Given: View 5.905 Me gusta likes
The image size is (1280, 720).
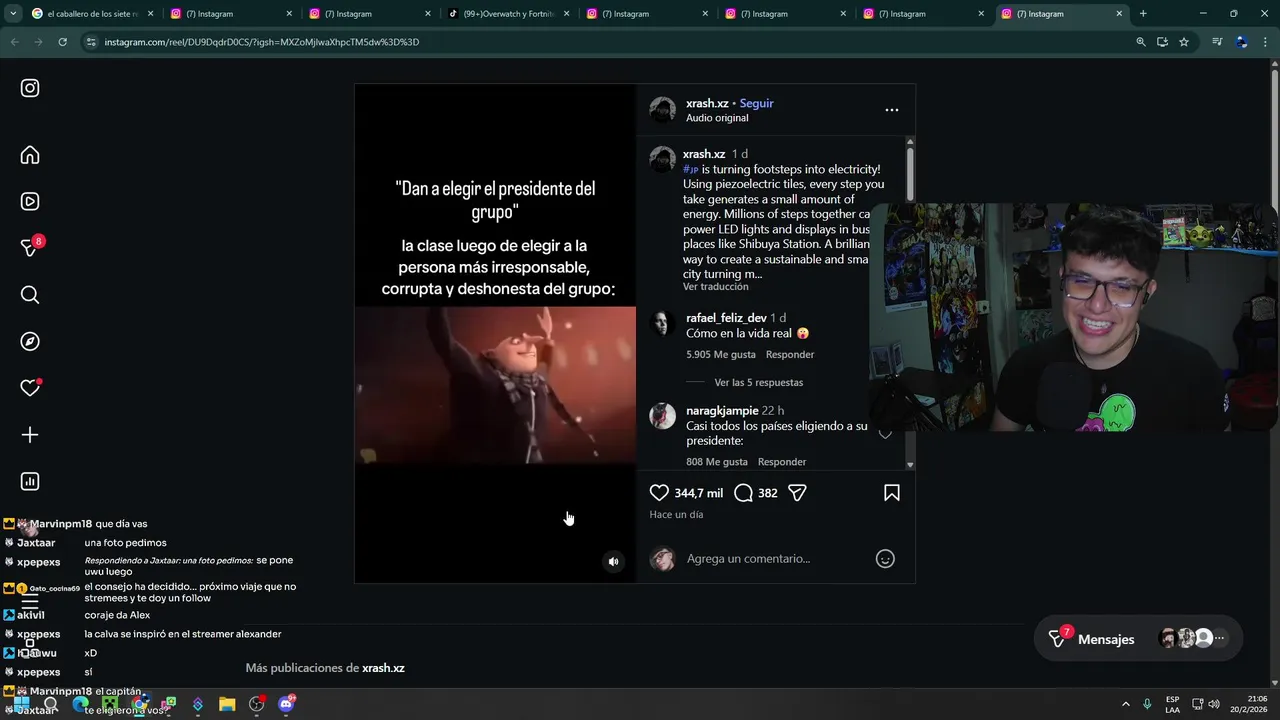Looking at the screenshot, I should (721, 355).
